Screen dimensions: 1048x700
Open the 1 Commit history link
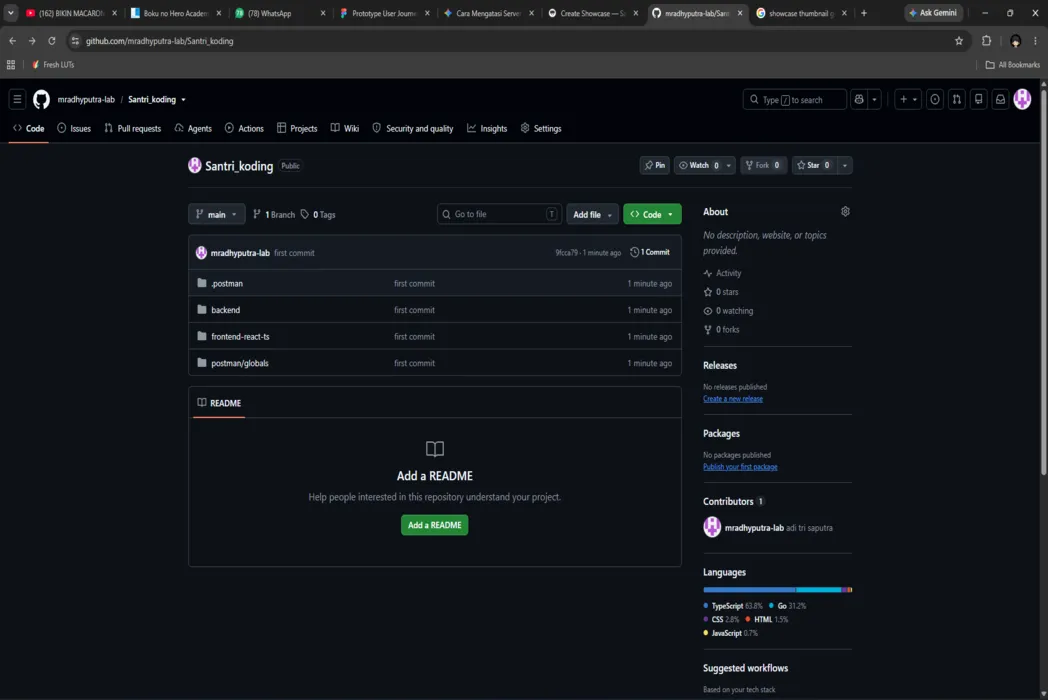point(650,252)
